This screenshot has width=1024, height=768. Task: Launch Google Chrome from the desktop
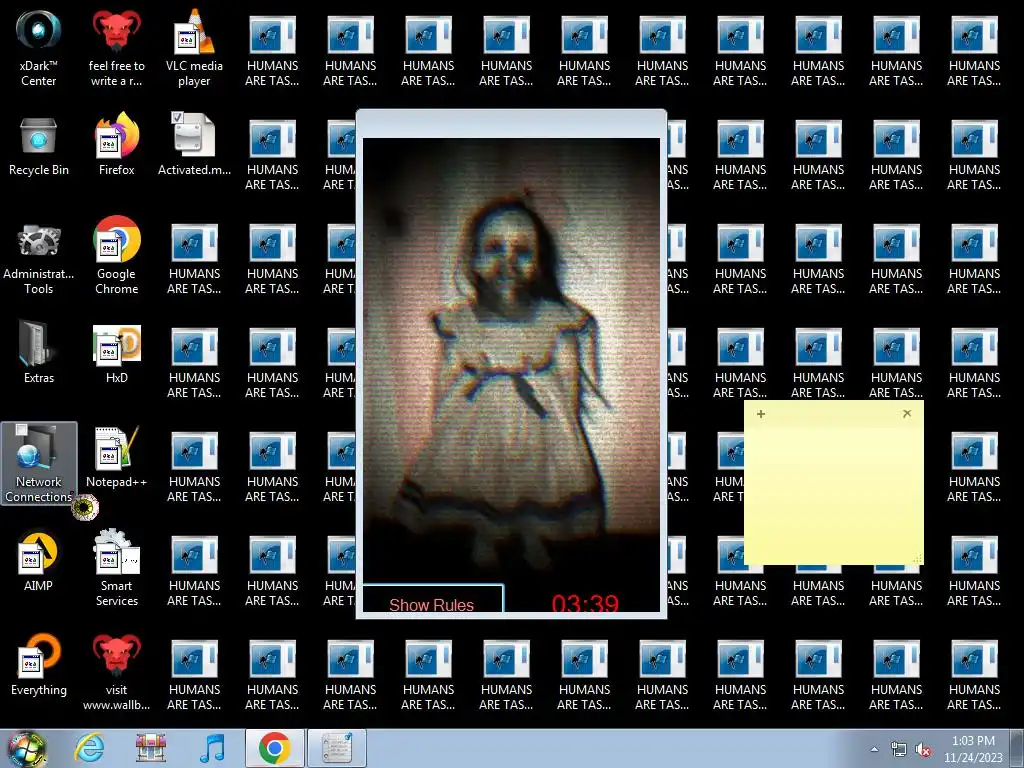point(116,255)
